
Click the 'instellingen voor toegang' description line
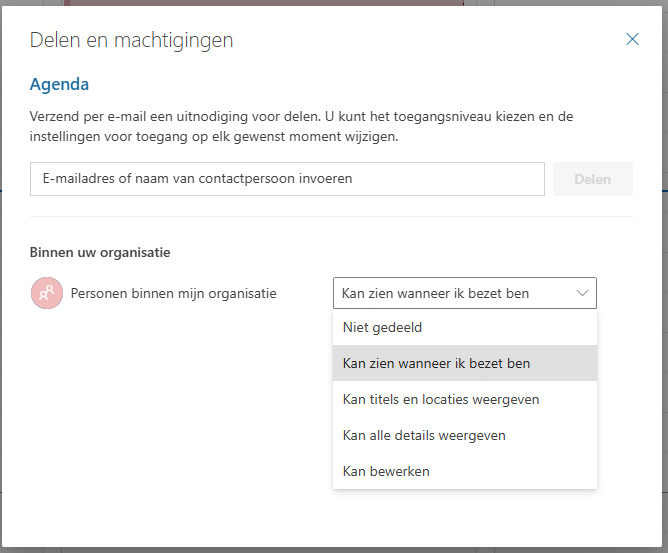point(214,136)
